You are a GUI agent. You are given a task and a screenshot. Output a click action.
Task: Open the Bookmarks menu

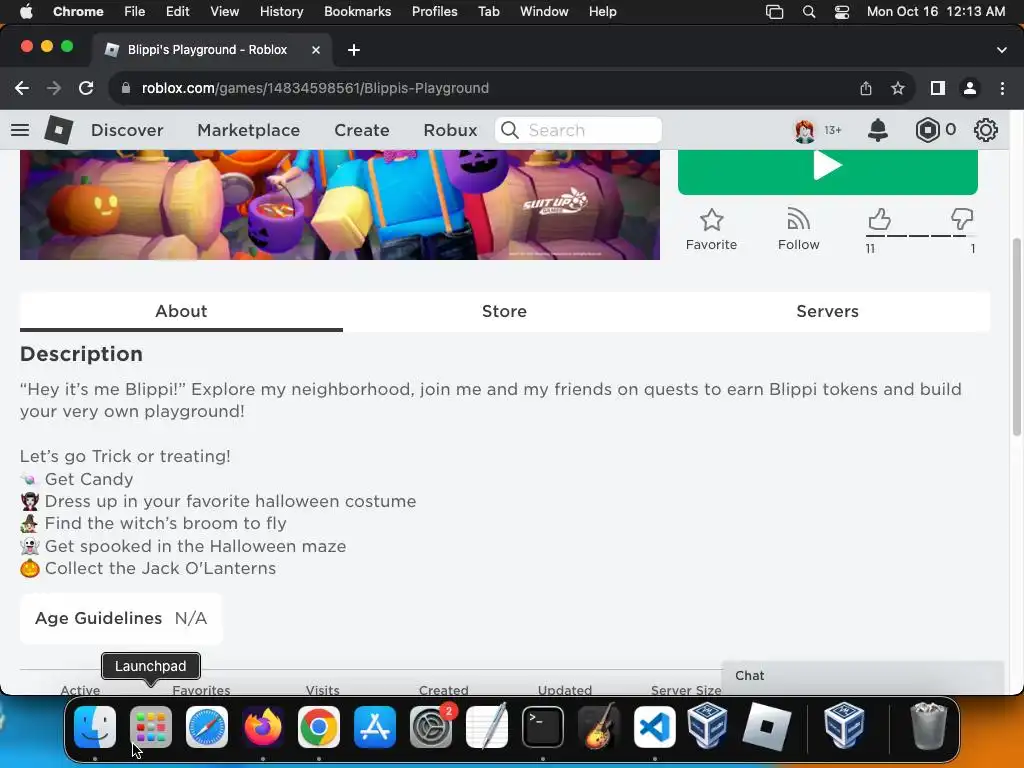(x=357, y=12)
